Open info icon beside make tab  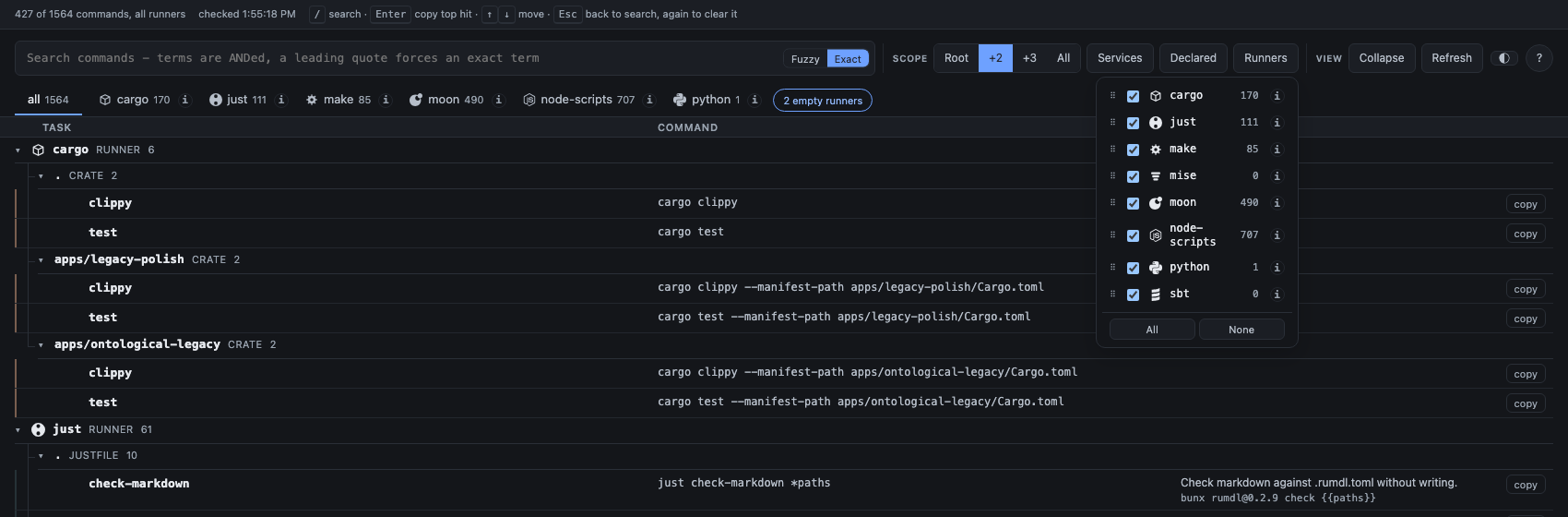click(x=386, y=100)
